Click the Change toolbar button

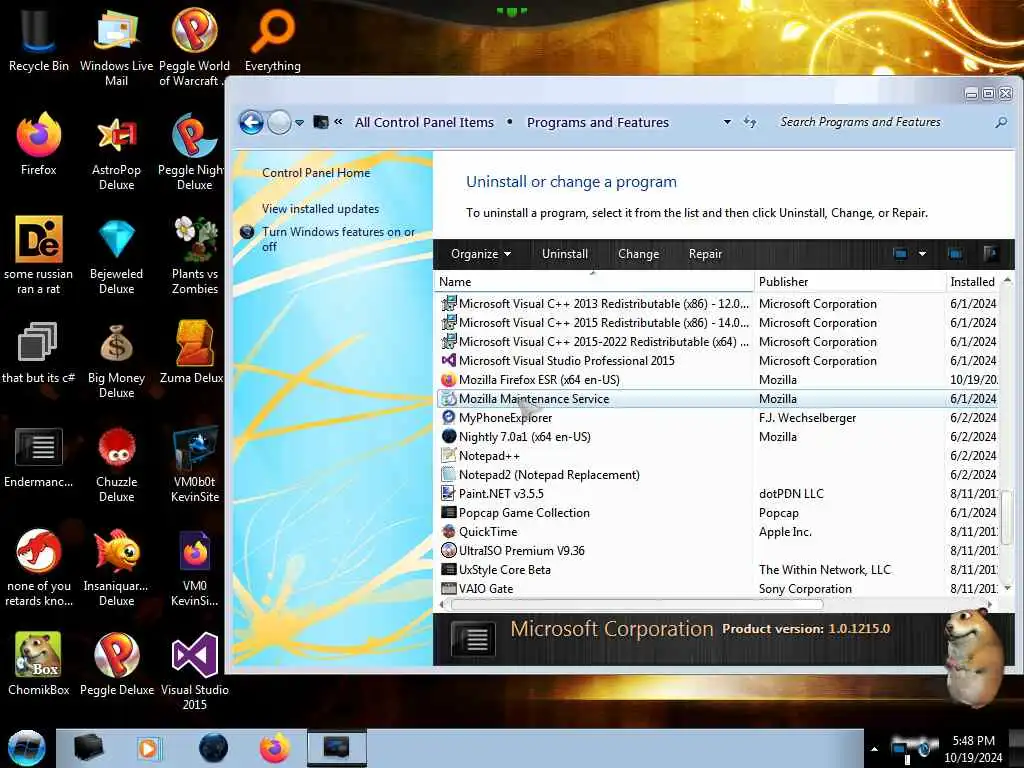[638, 254]
